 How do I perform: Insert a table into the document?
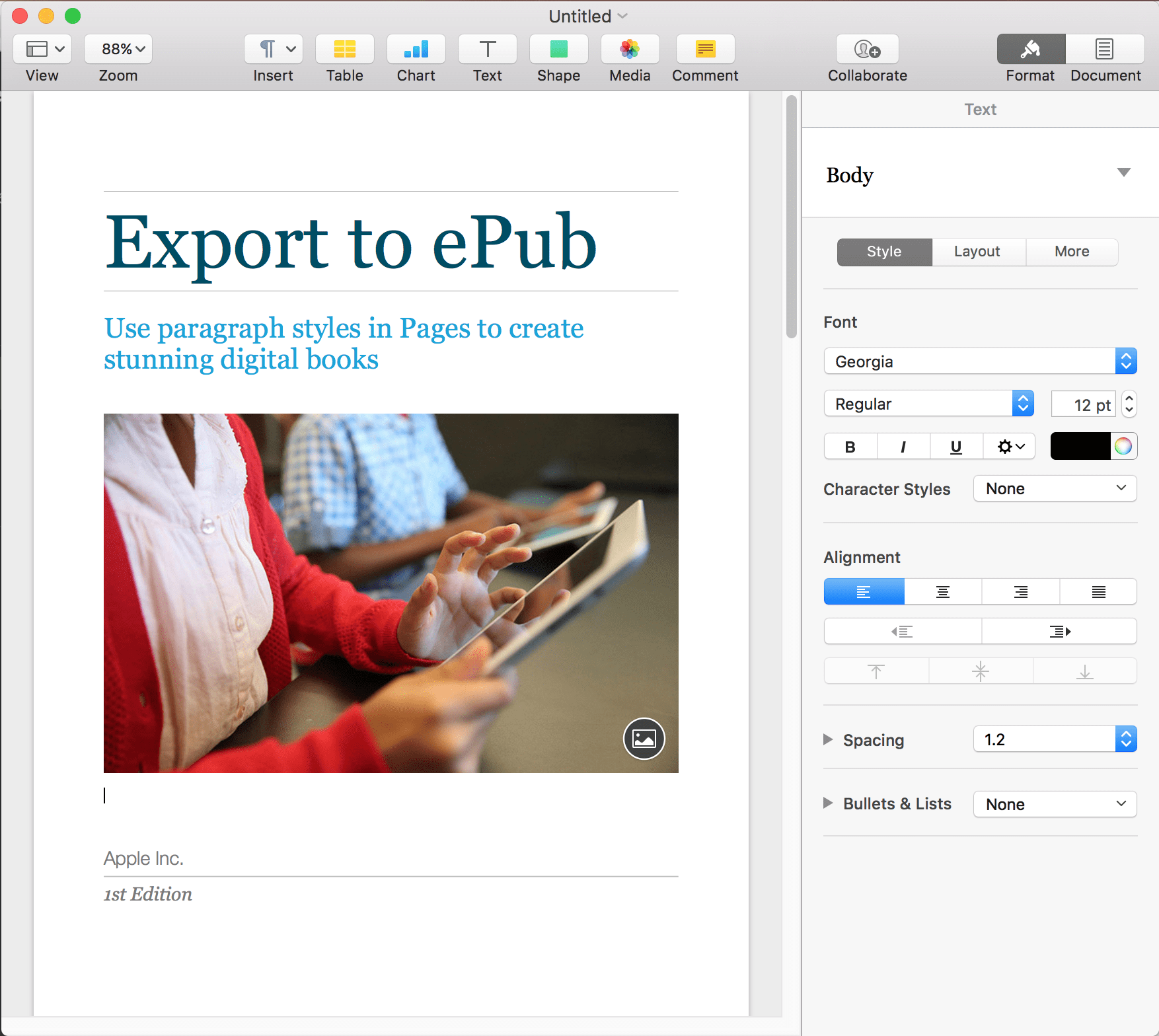[344, 49]
